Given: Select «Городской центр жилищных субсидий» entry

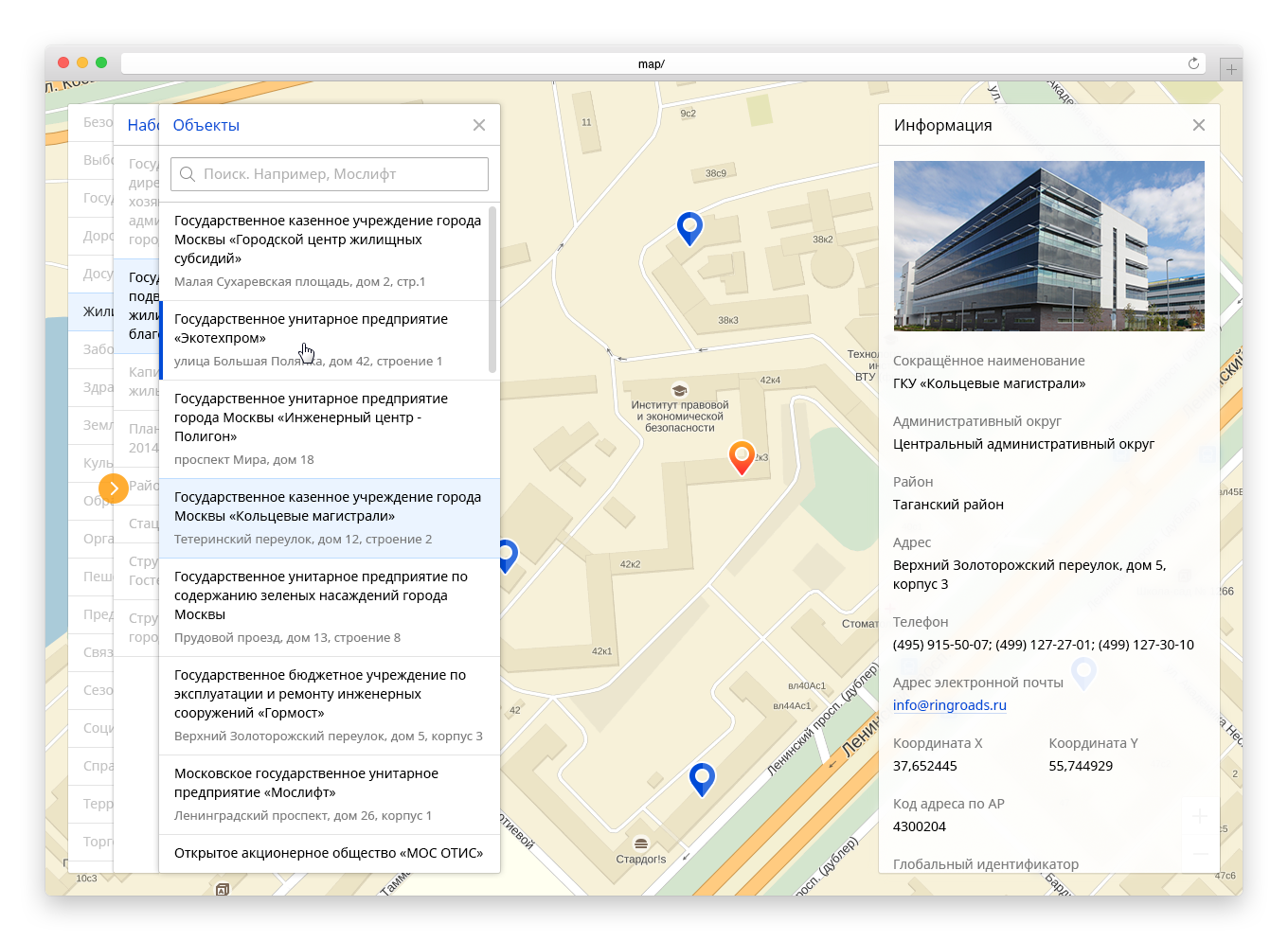Looking at the screenshot, I should 328,250.
